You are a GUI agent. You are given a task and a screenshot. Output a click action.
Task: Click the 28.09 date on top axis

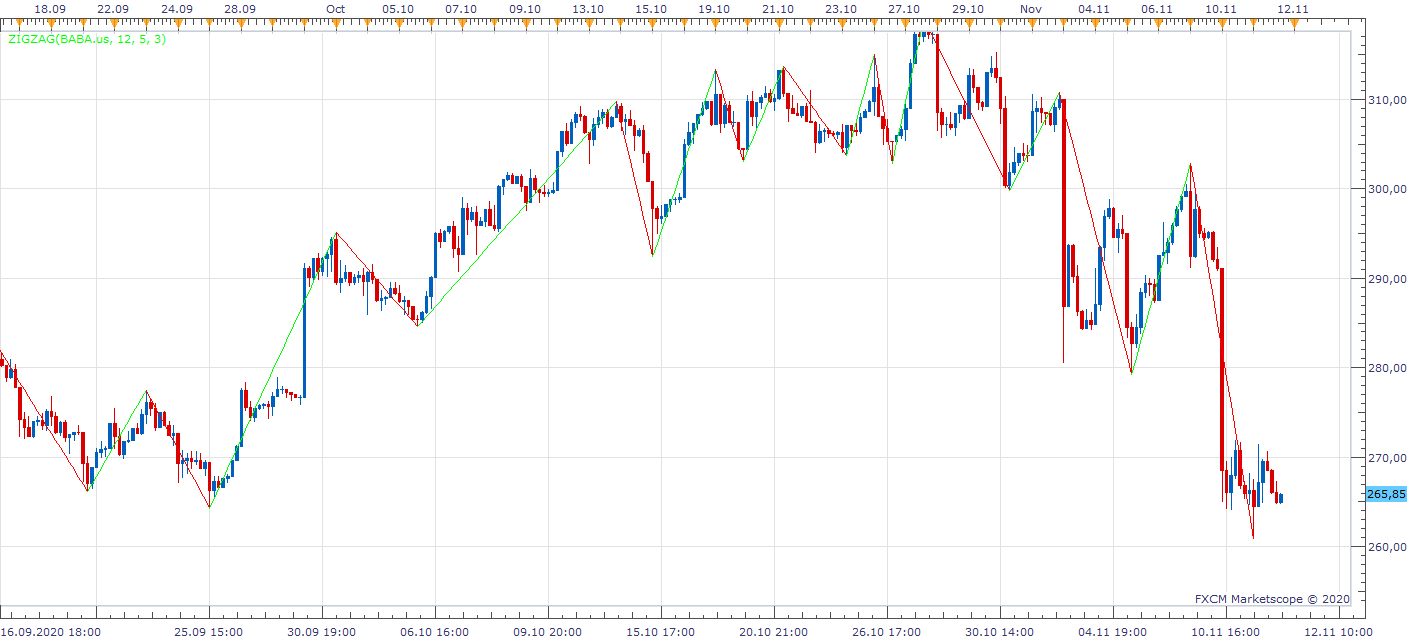point(240,9)
